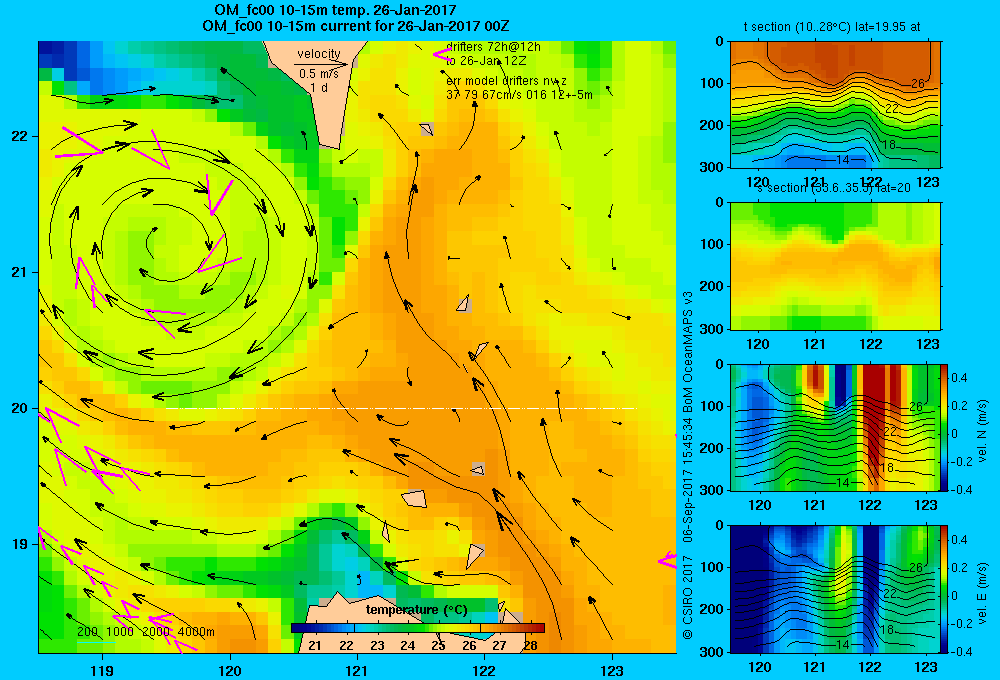Click the 28 value on temperature colorbar
The width and height of the screenshot is (1000, 680).
click(531, 645)
